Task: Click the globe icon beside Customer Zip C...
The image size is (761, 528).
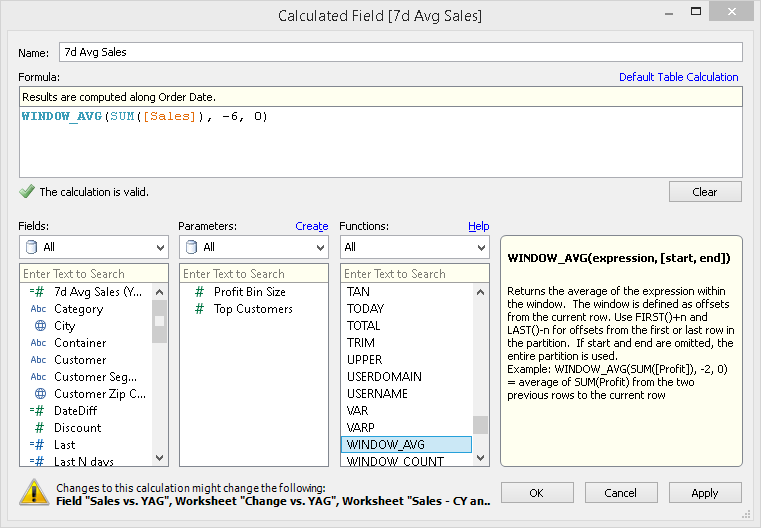Action: pos(39,394)
